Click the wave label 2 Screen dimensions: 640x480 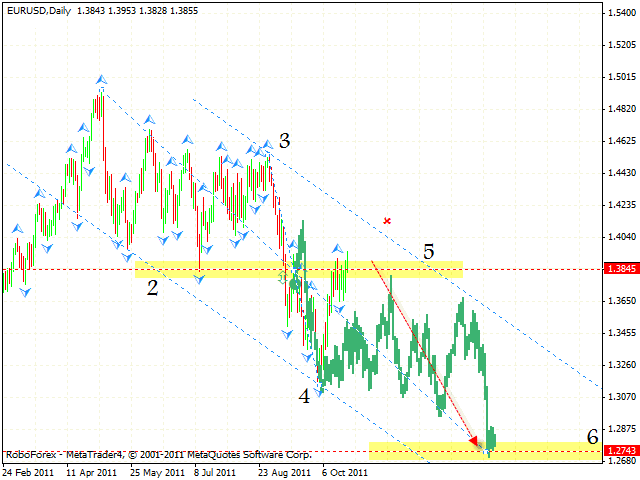153,288
